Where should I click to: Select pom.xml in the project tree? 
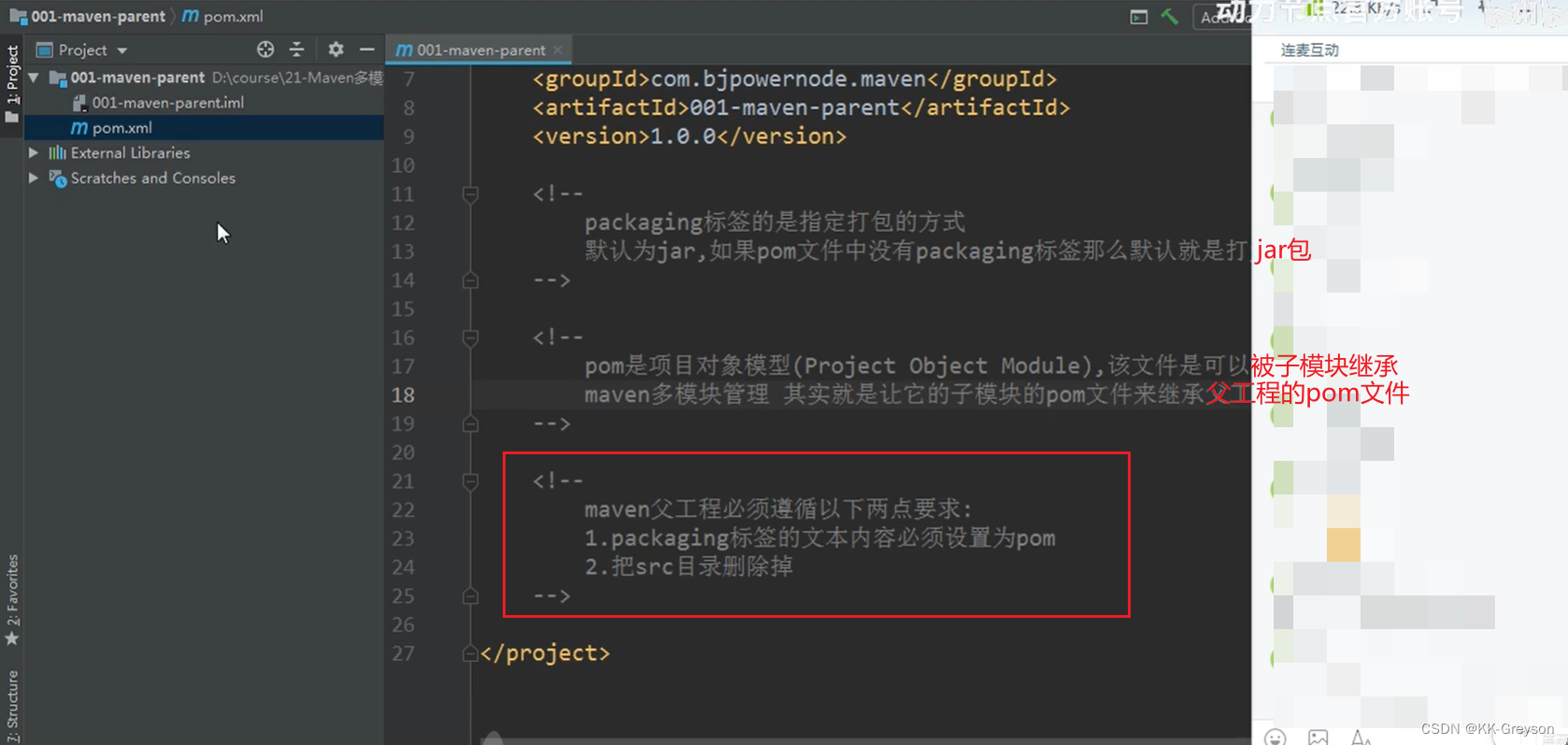(x=204, y=128)
